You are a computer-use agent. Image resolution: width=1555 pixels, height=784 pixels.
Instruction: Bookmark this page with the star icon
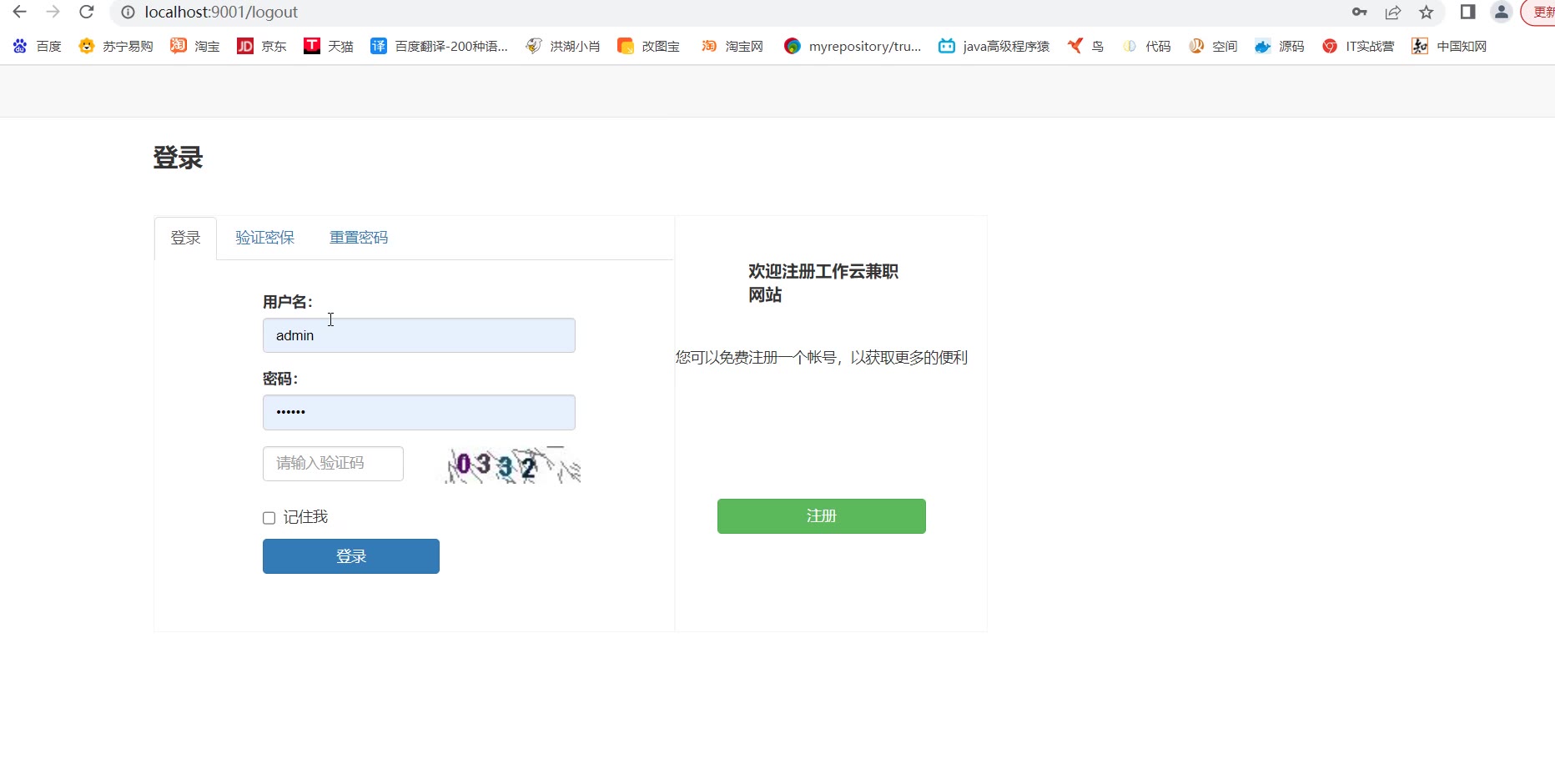1427,12
